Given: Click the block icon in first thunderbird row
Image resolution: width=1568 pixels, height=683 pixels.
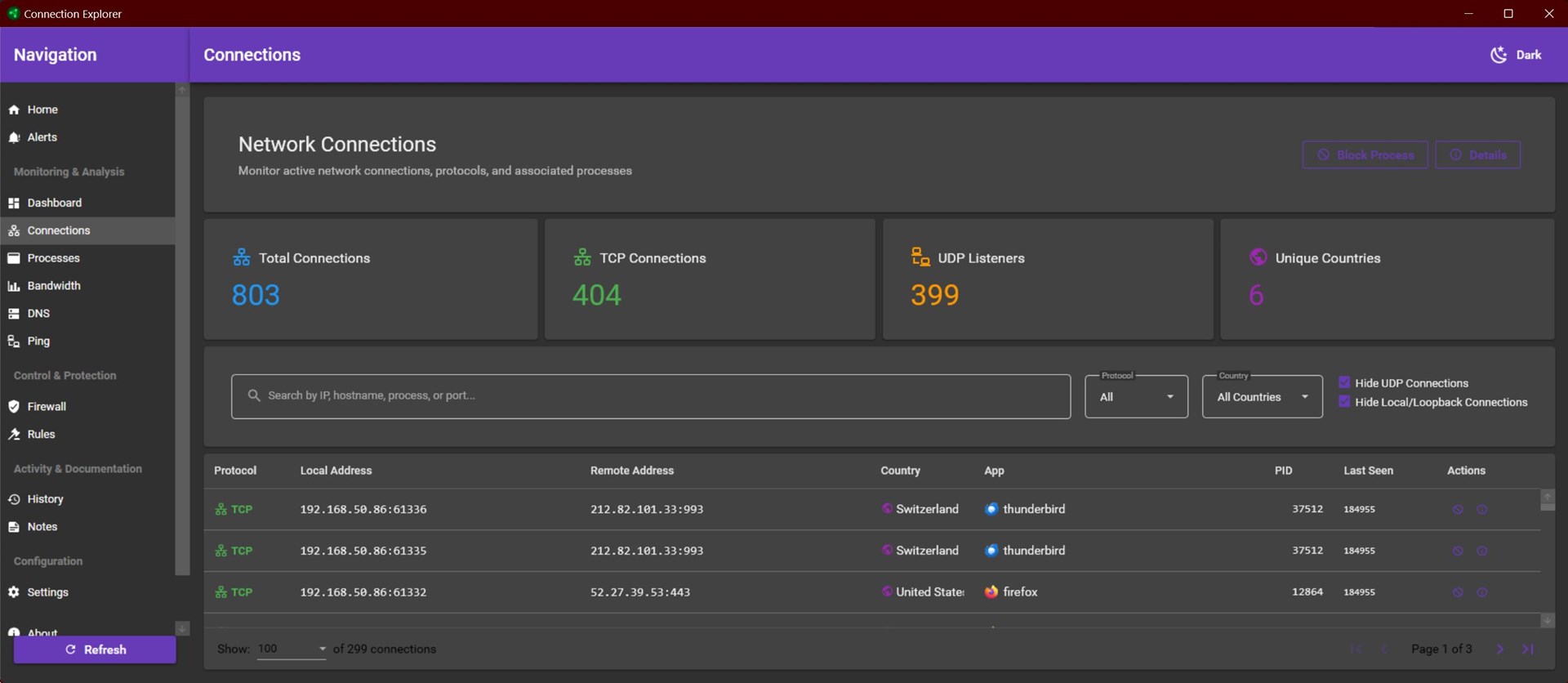Looking at the screenshot, I should 1457,510.
